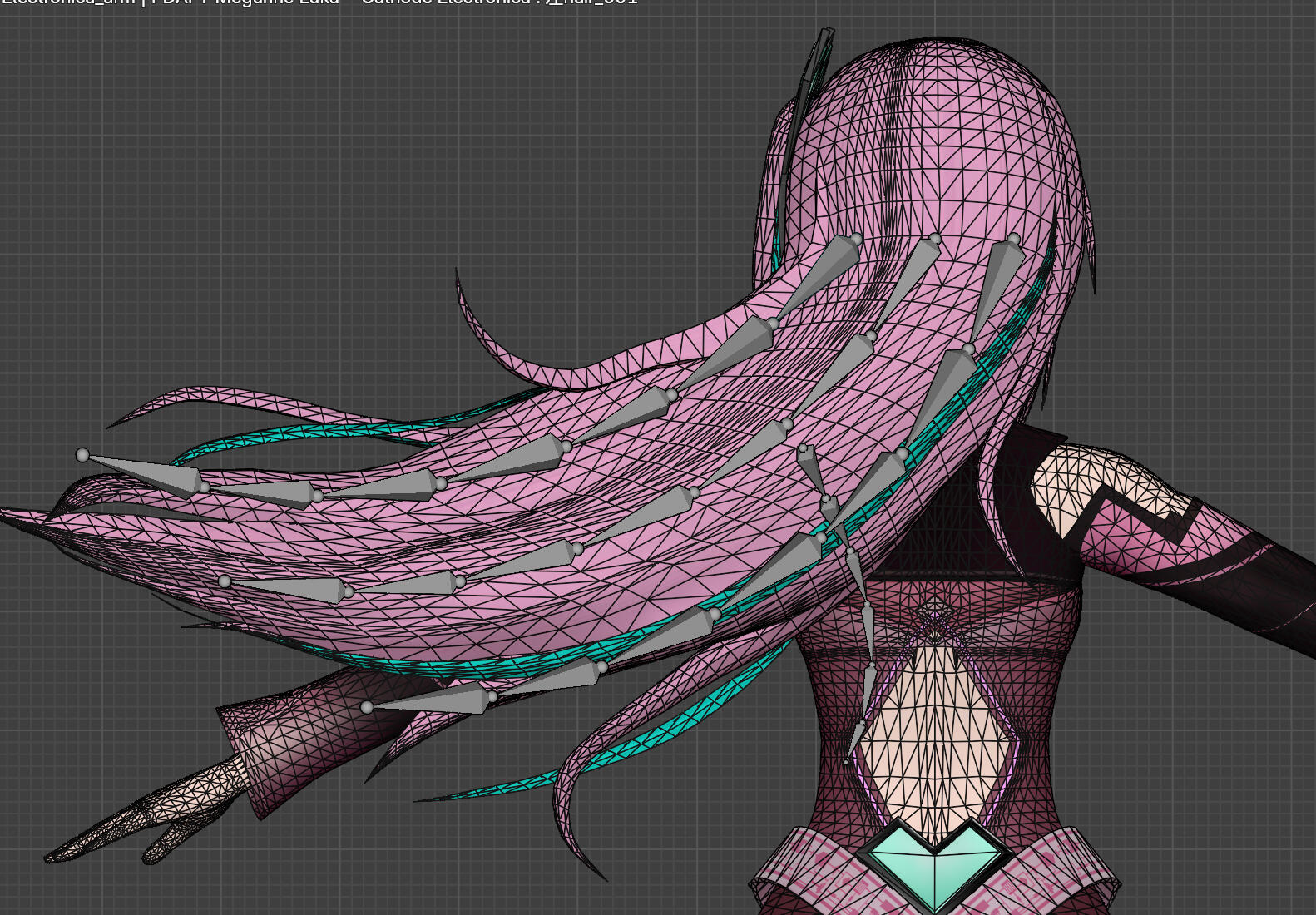Viewport: 1316px width, 915px height.
Task: Click the tip joint of the lowest hair bone chain
Action: coord(367,707)
